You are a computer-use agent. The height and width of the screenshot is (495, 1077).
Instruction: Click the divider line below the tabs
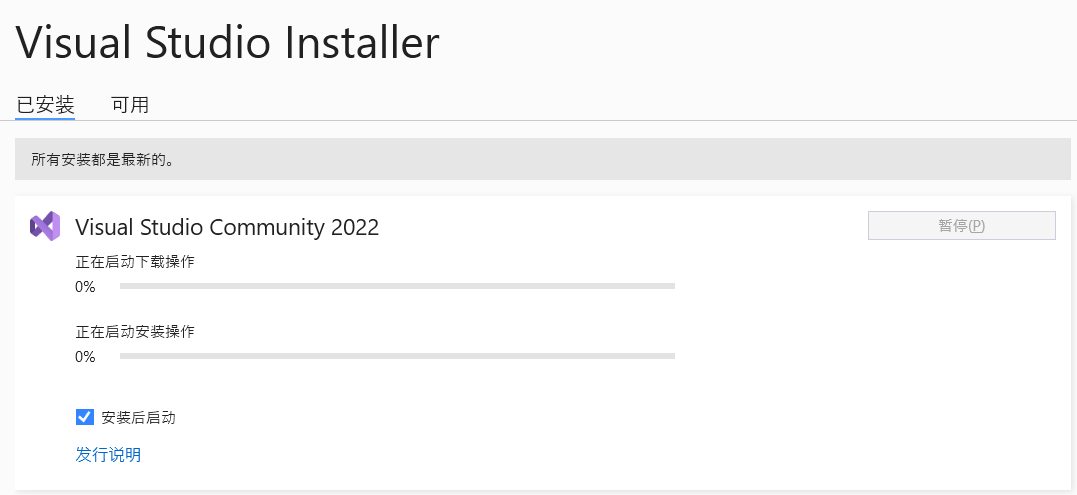pos(600,121)
